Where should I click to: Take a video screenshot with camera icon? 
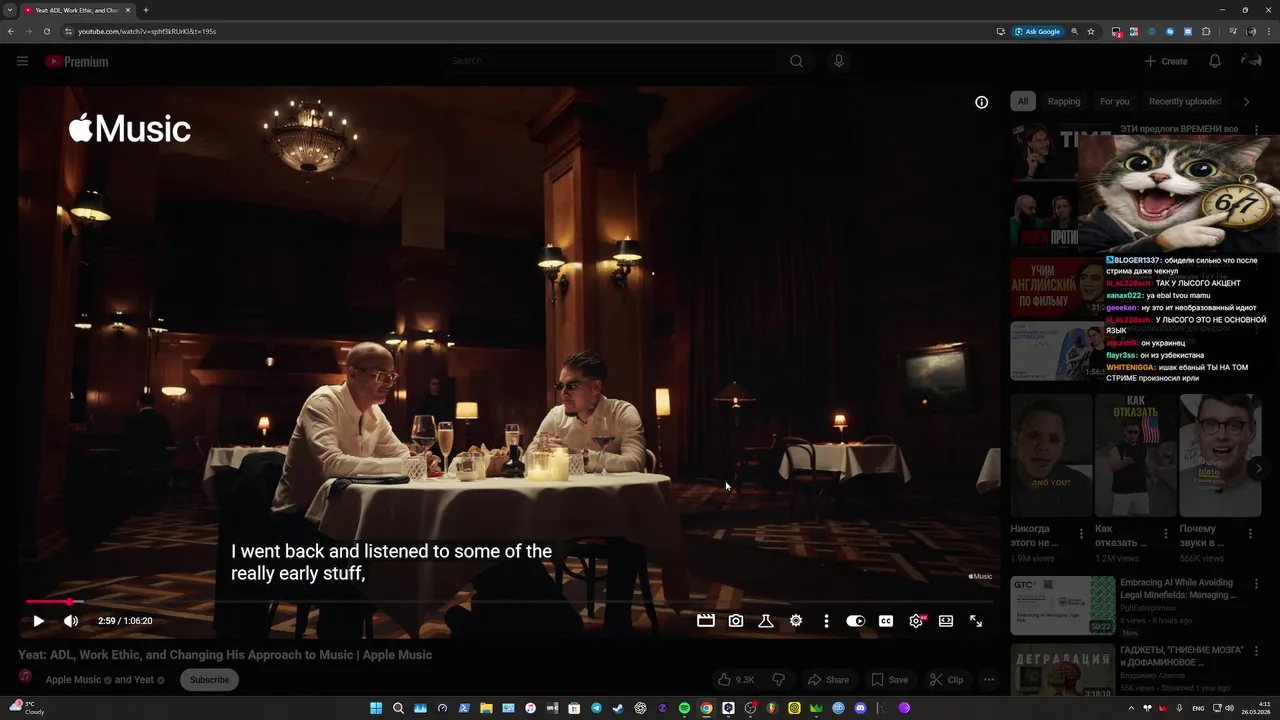click(x=736, y=621)
